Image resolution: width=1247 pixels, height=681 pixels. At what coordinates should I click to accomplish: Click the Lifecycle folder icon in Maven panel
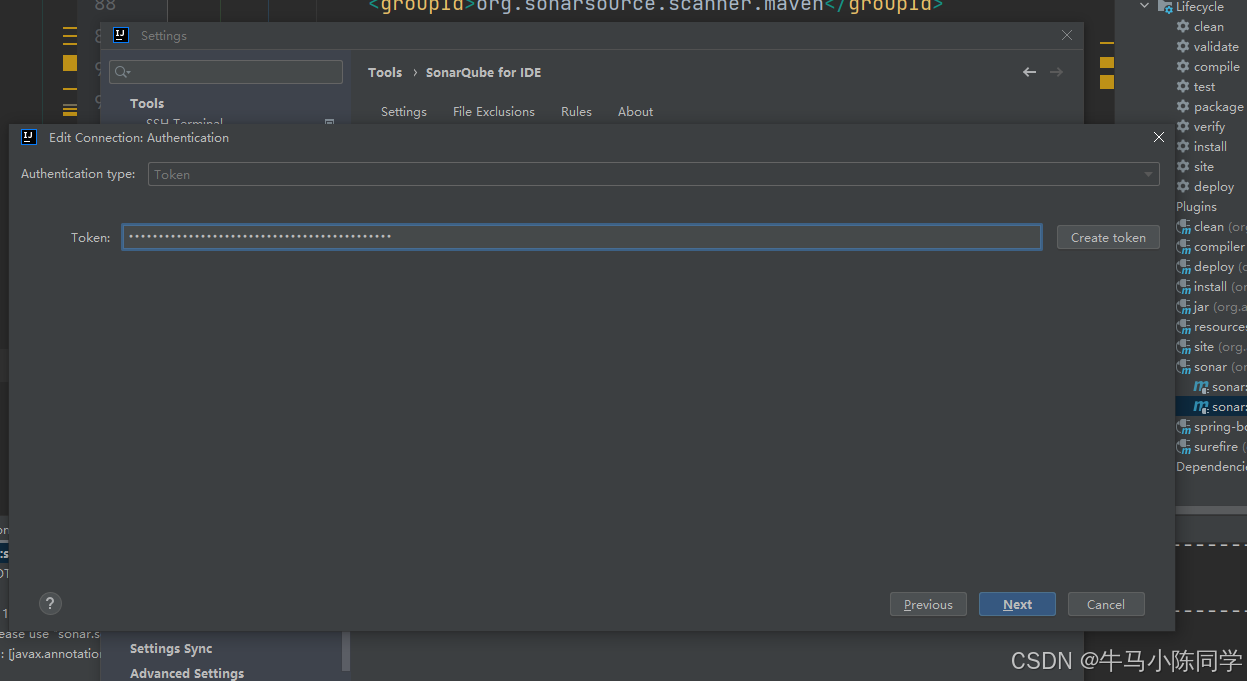[x=1165, y=7]
